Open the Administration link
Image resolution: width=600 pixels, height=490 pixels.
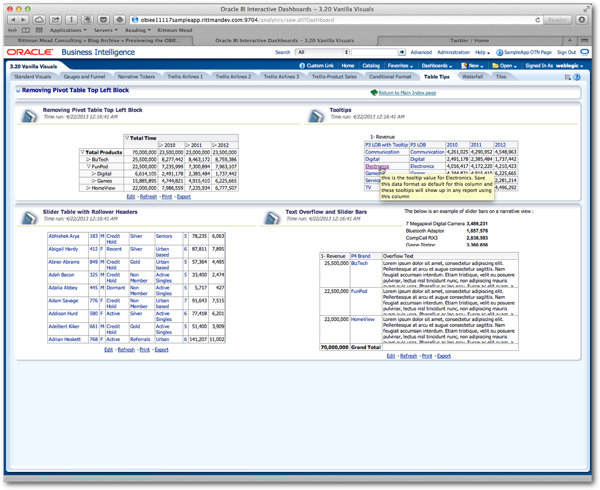point(453,52)
